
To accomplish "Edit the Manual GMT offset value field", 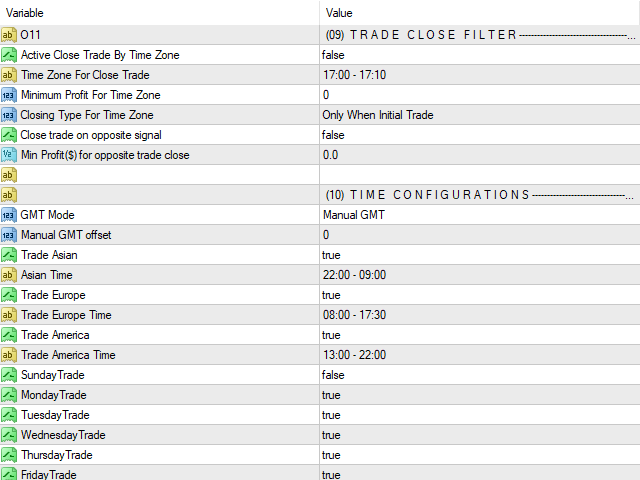I will tap(480, 235).
